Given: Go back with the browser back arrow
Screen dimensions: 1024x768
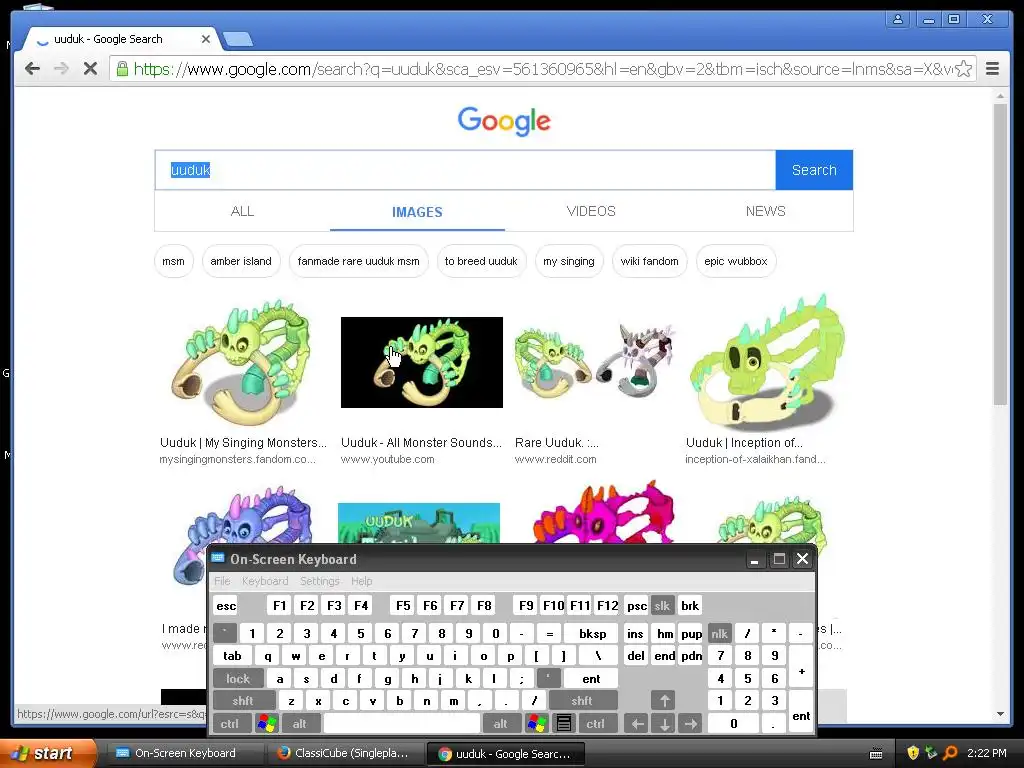Looking at the screenshot, I should [32, 69].
